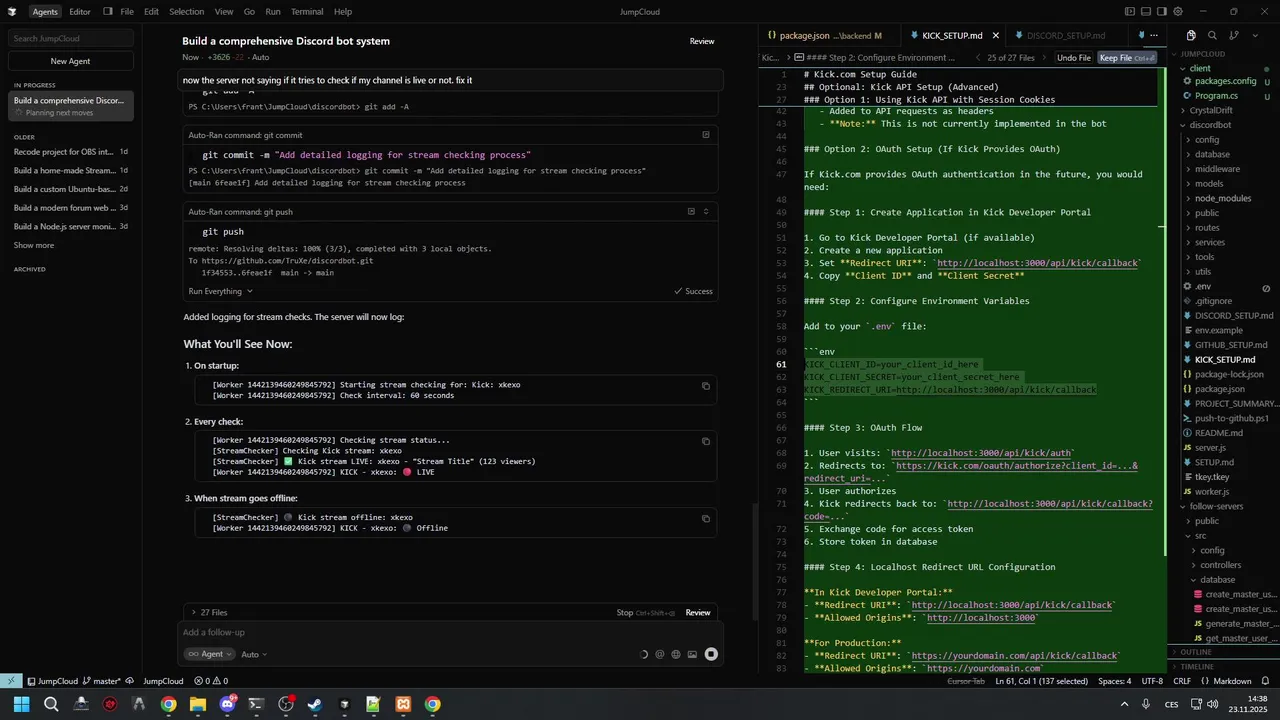Open worker.js in file explorer
Viewport: 1280px width, 720px height.
1212,491
